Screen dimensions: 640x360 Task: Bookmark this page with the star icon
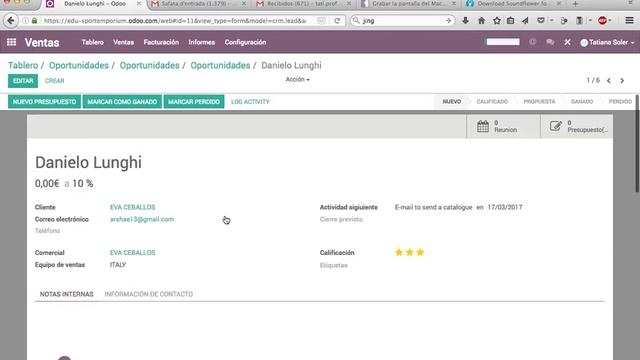(x=496, y=20)
